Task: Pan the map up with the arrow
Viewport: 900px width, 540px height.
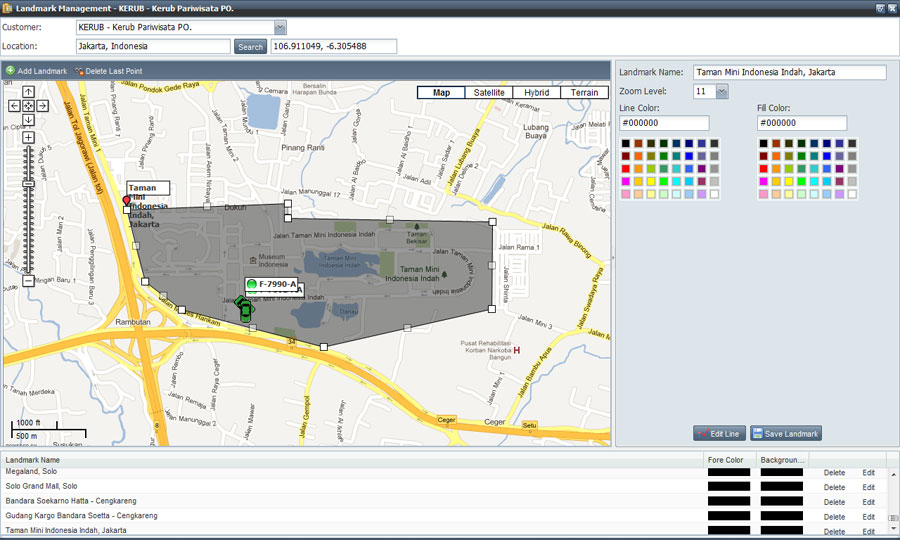Action: coord(29,92)
